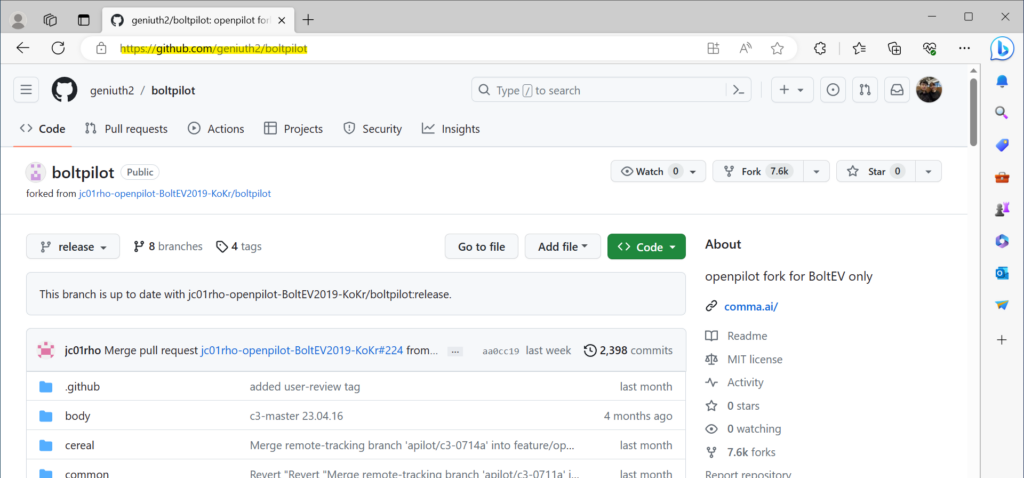Open the sidebar Shopping tag icon
Viewport: 1024px width, 478px height.
point(1002,145)
